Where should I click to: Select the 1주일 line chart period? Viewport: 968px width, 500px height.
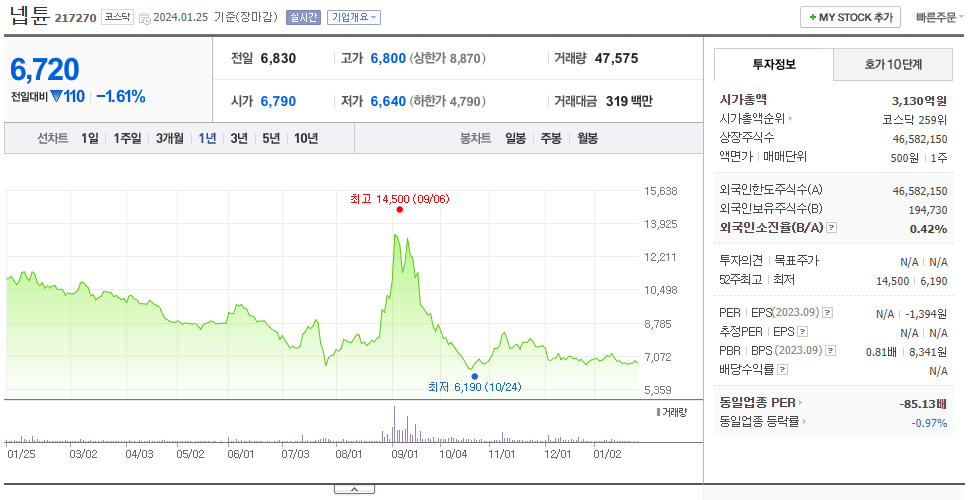pos(127,138)
